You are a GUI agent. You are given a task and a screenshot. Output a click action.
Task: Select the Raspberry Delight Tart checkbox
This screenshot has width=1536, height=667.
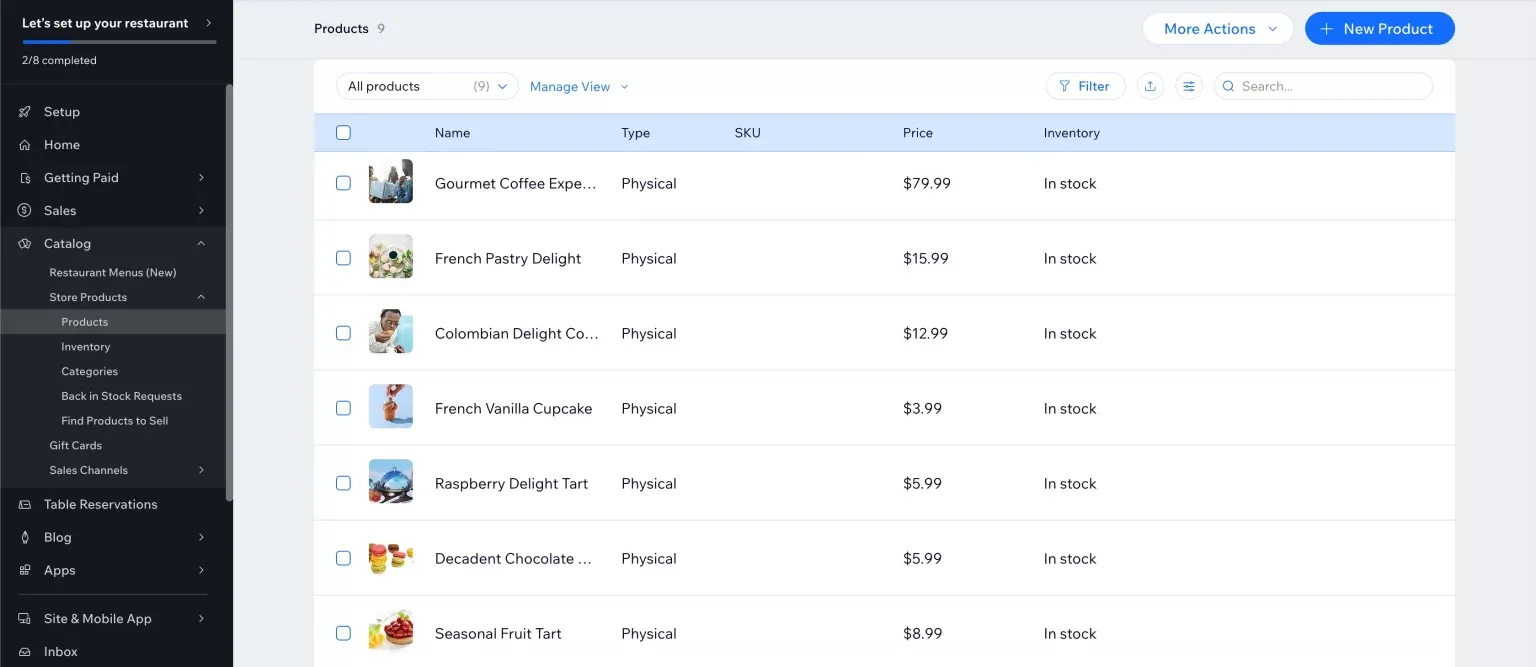click(343, 482)
